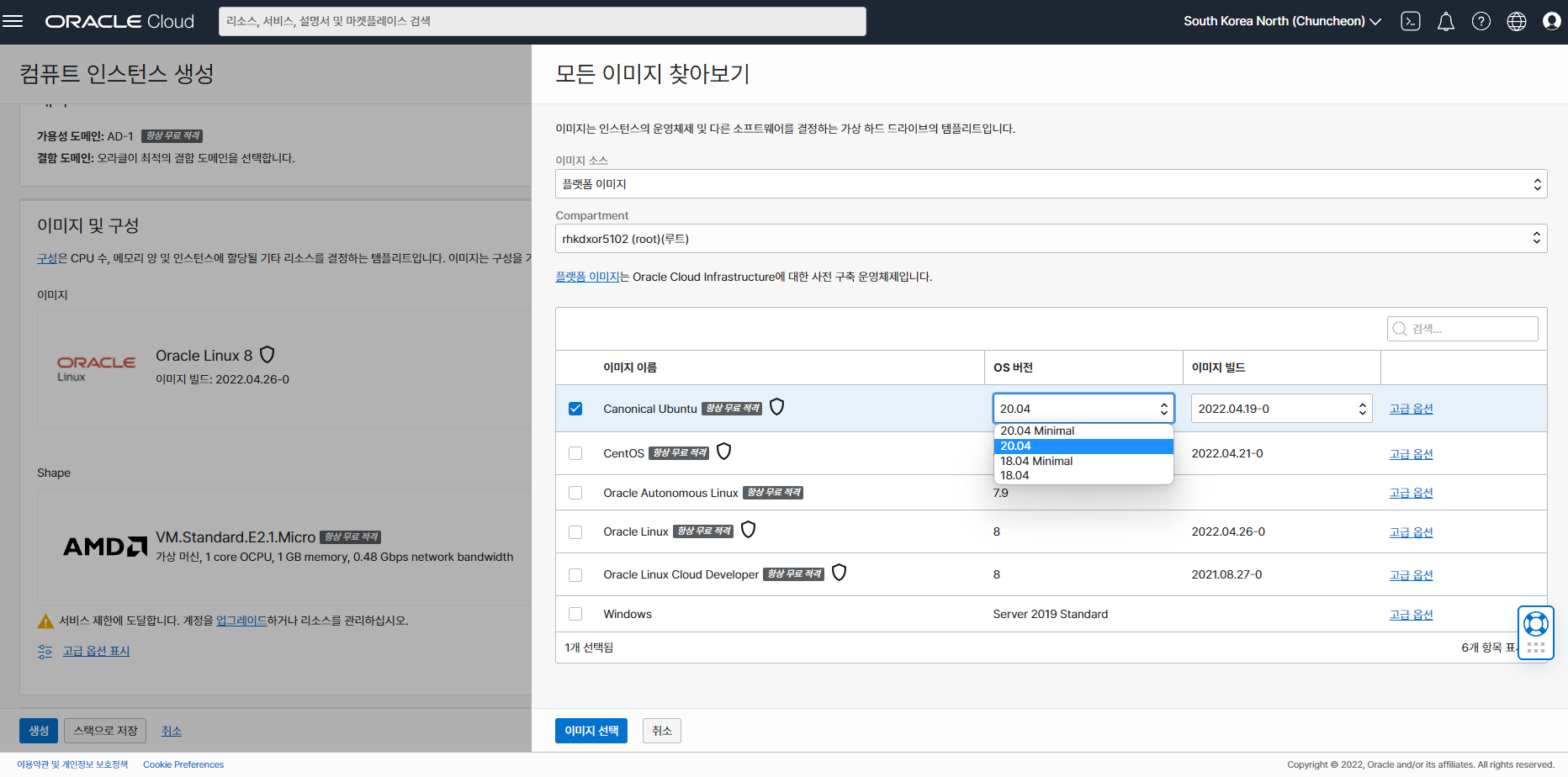The height and width of the screenshot is (777, 1568).
Task: Click the 플랫폼 이미지 hyperlink
Action: tap(587, 277)
